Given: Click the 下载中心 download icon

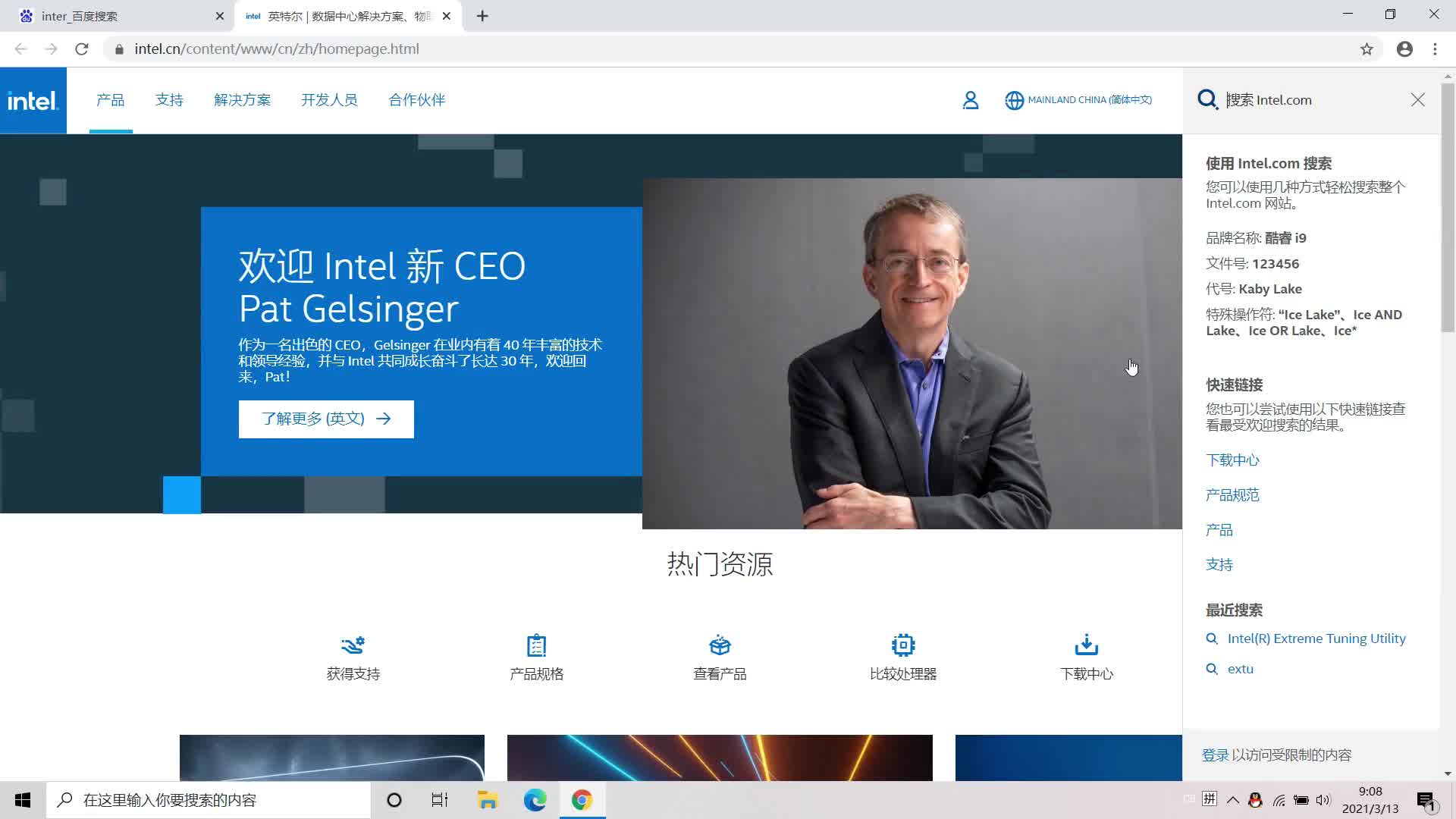Looking at the screenshot, I should point(1086,645).
